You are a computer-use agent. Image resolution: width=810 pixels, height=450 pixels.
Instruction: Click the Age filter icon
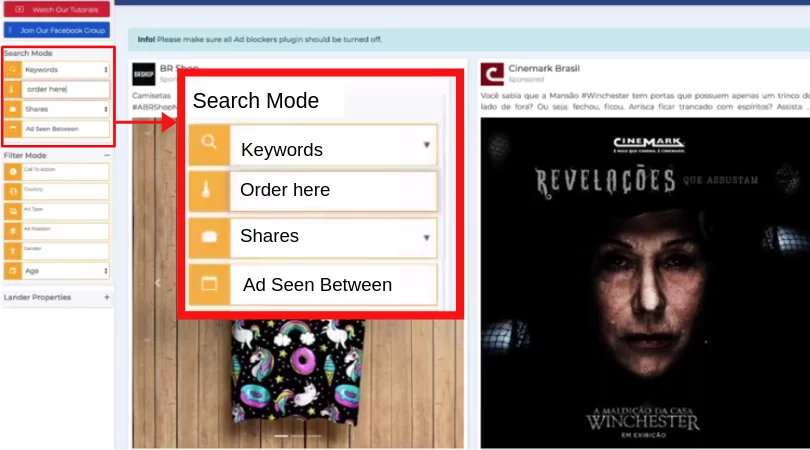click(13, 271)
